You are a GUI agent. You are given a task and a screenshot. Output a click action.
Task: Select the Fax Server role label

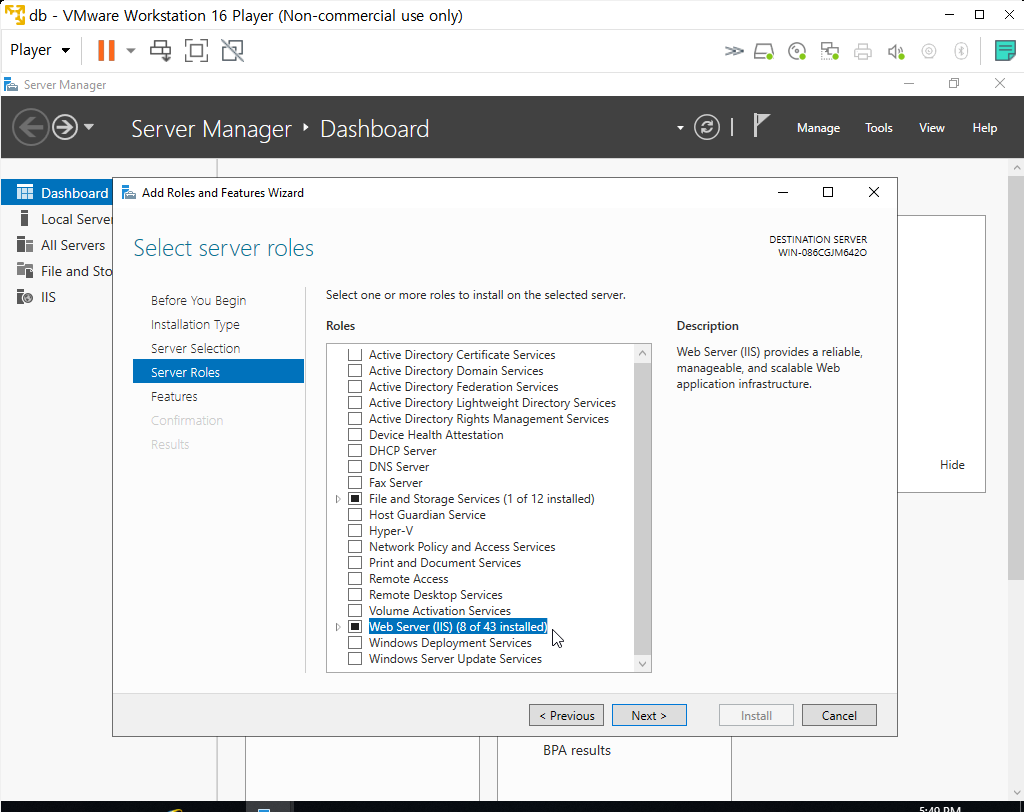point(395,483)
